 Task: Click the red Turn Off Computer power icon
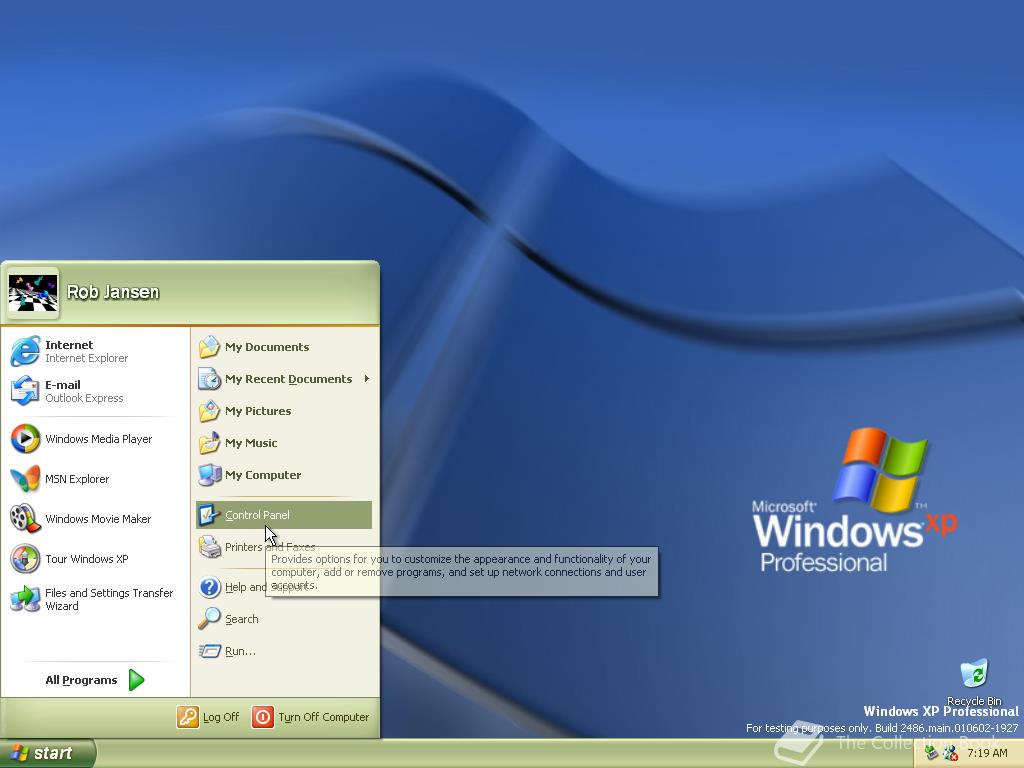coord(263,717)
